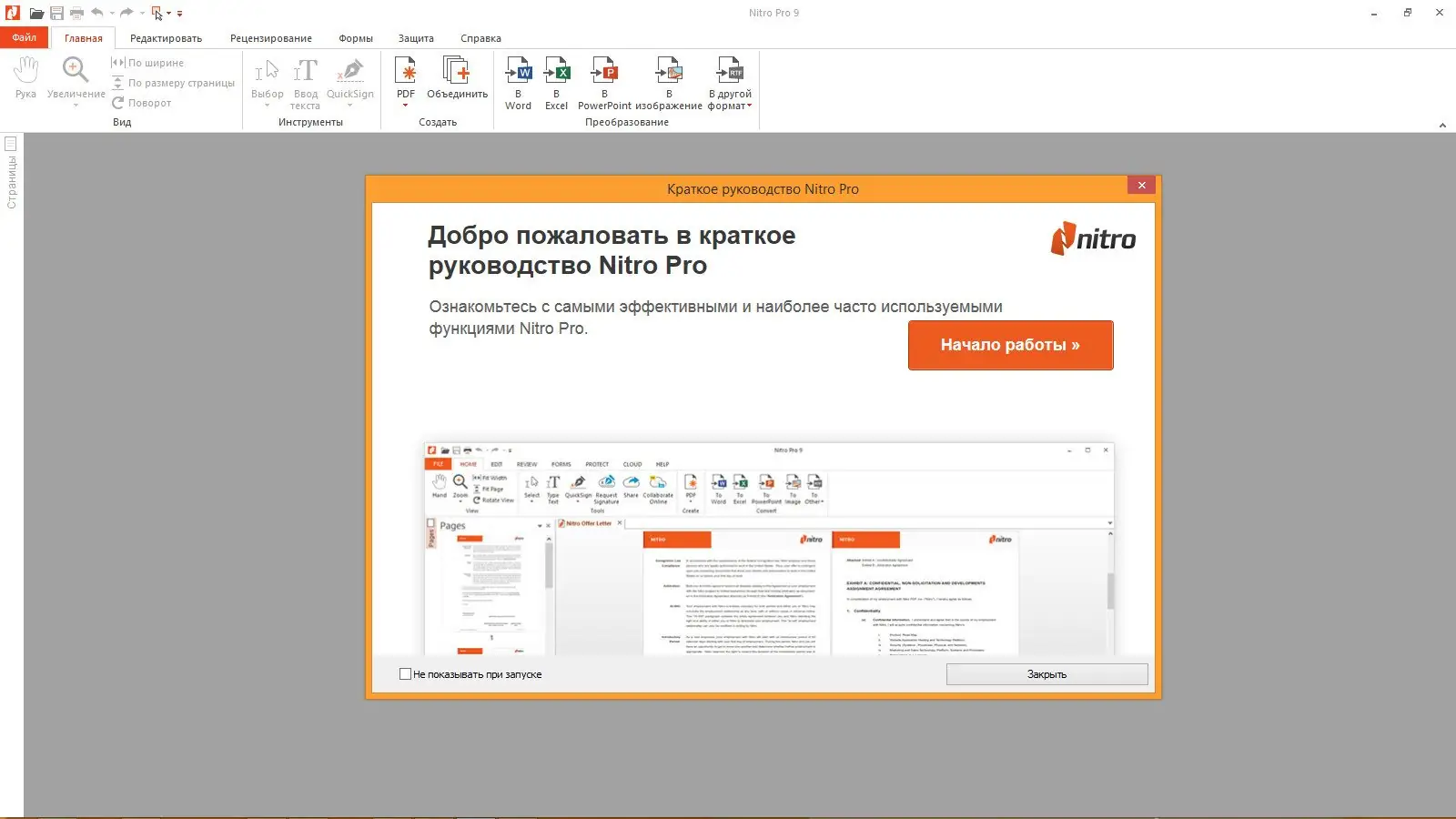1456x819 pixels.
Task: Switch to the Защита tab
Action: (416, 38)
